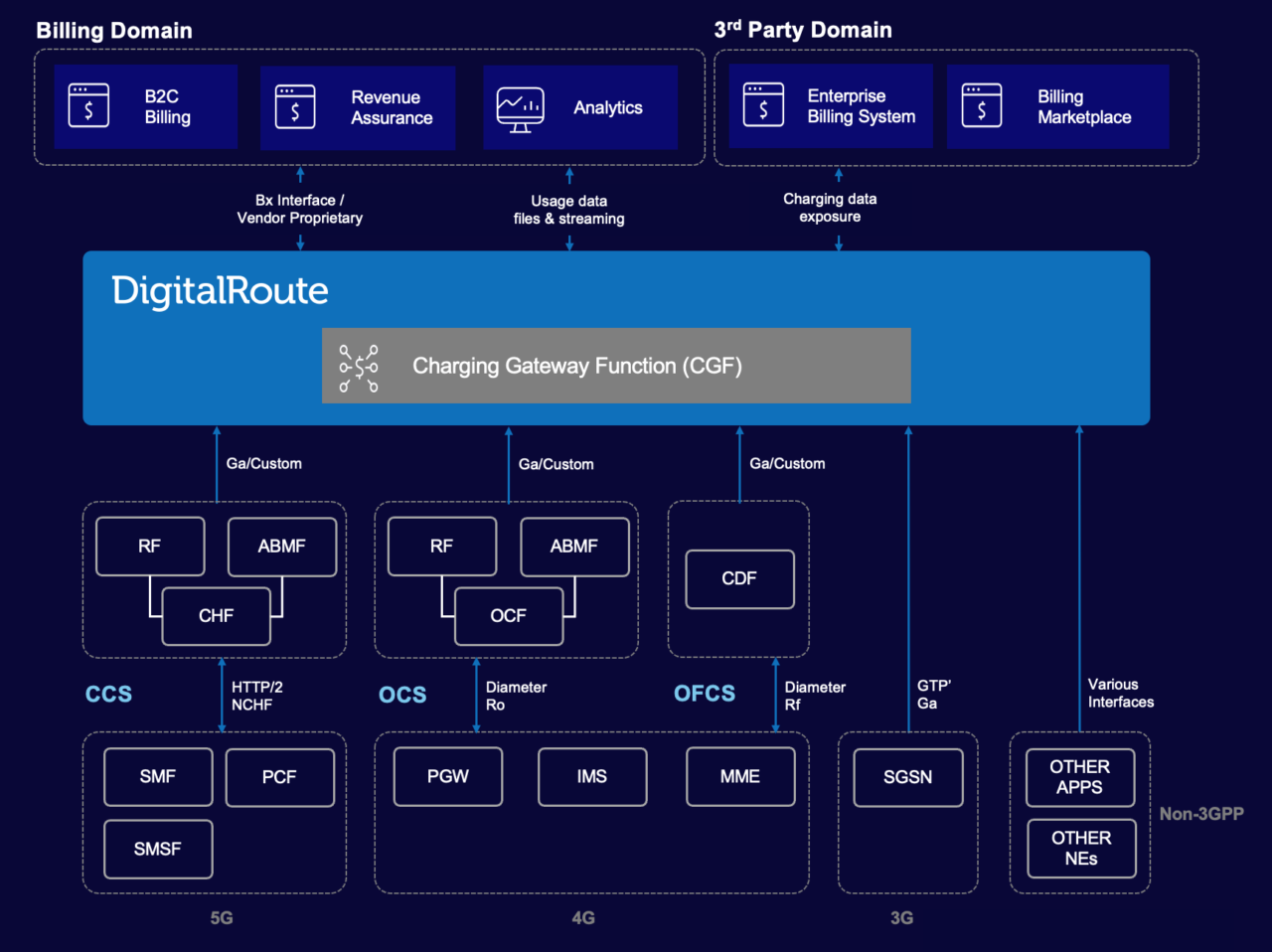Select the SGSN block
The height and width of the screenshot is (952, 1272).
[906, 776]
